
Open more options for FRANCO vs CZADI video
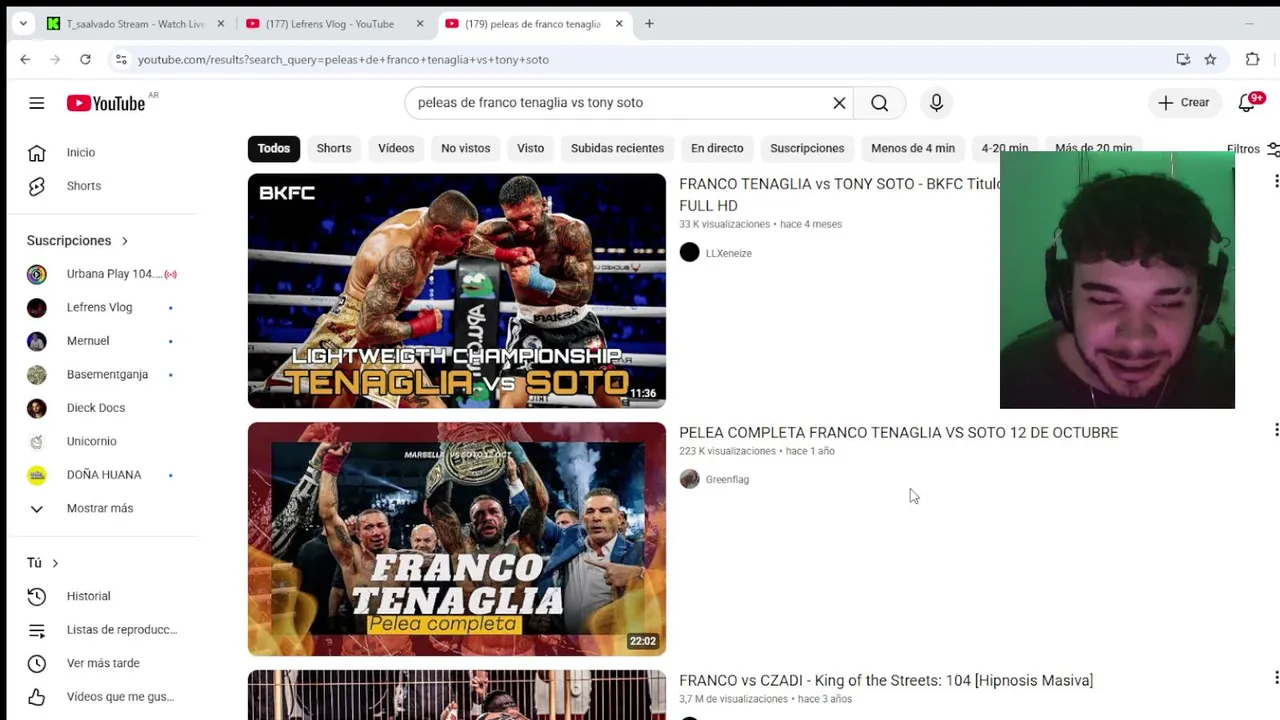1275,678
